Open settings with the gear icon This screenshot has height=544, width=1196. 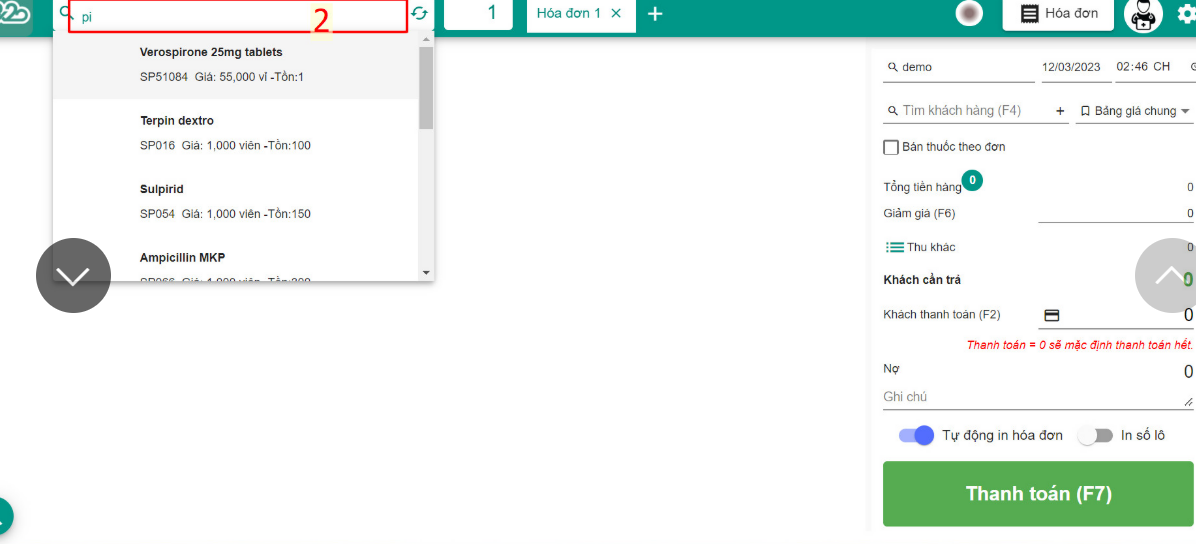[x=1186, y=14]
